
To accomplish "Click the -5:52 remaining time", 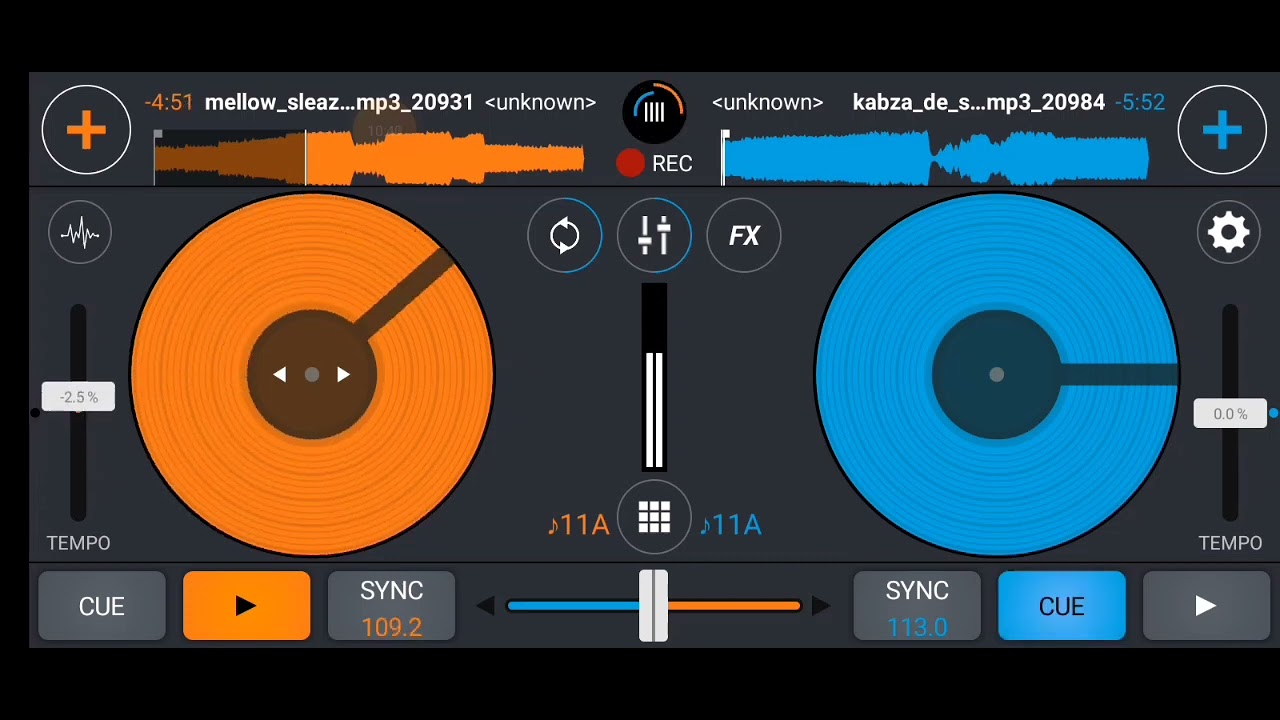I will coord(1140,103).
